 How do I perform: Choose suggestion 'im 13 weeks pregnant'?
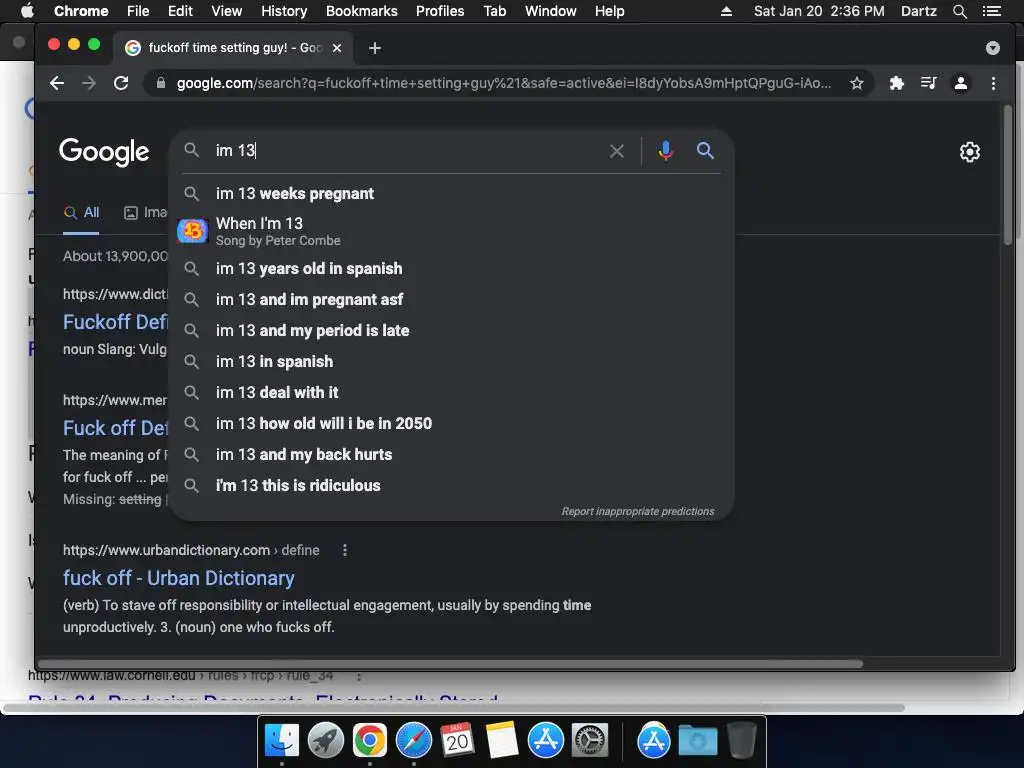(x=451, y=193)
